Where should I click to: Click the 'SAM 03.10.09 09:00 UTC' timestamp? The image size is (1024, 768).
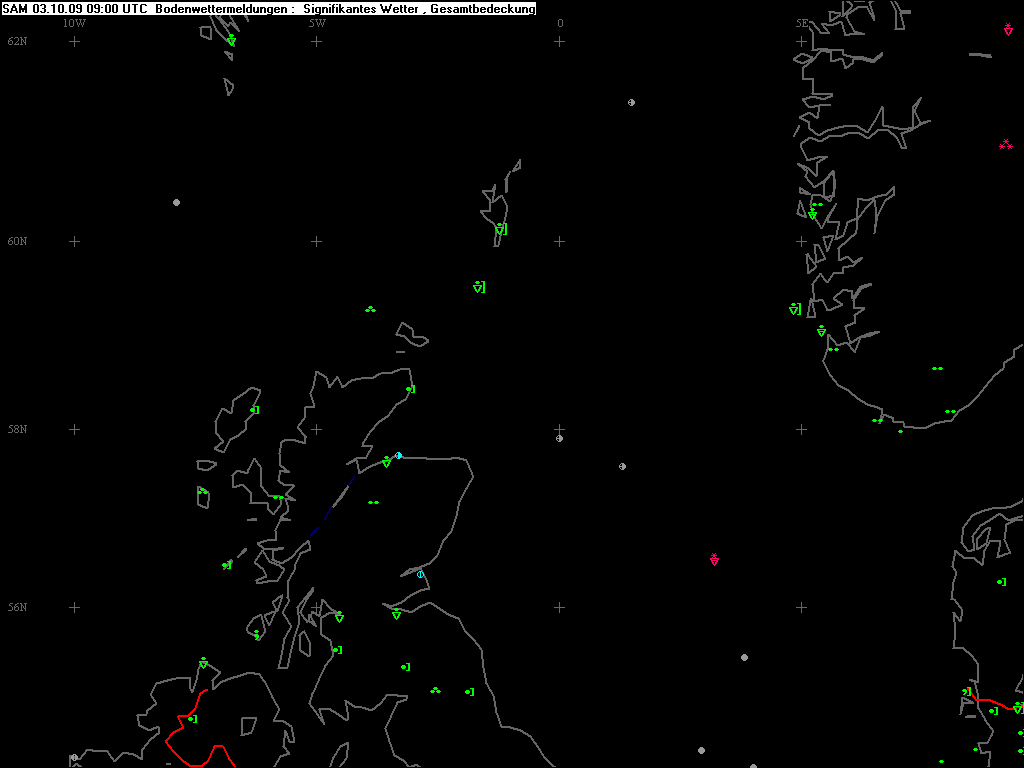[77, 9]
